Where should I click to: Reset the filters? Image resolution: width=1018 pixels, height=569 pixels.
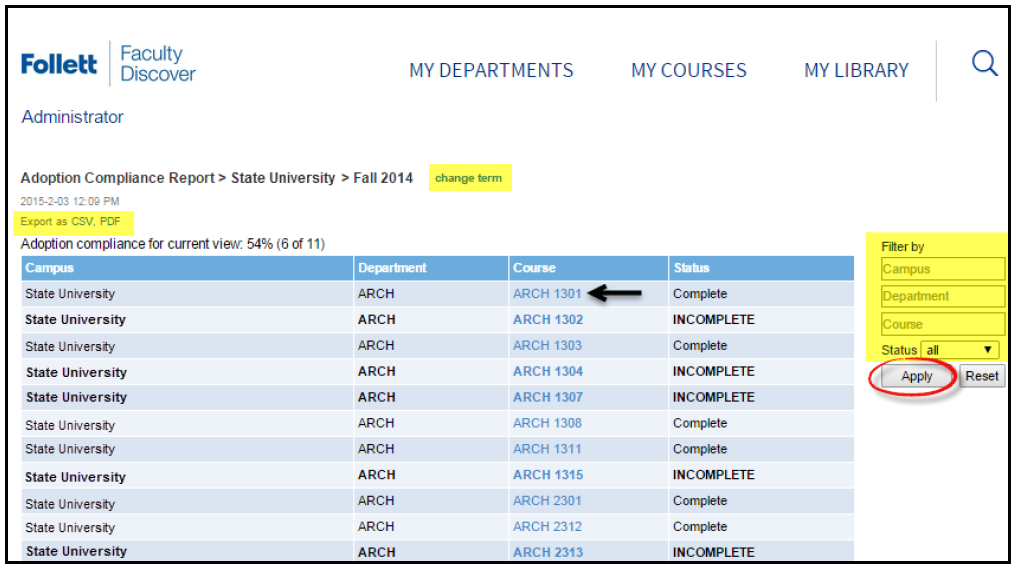click(982, 376)
